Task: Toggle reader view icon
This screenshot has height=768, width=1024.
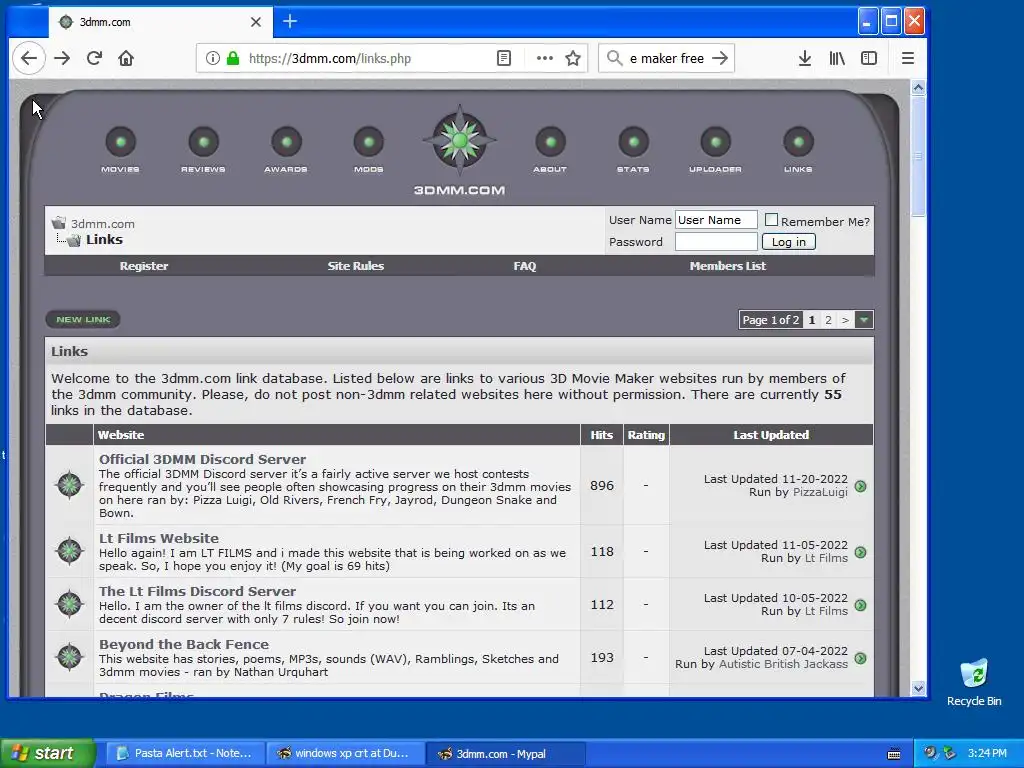Action: [504, 58]
